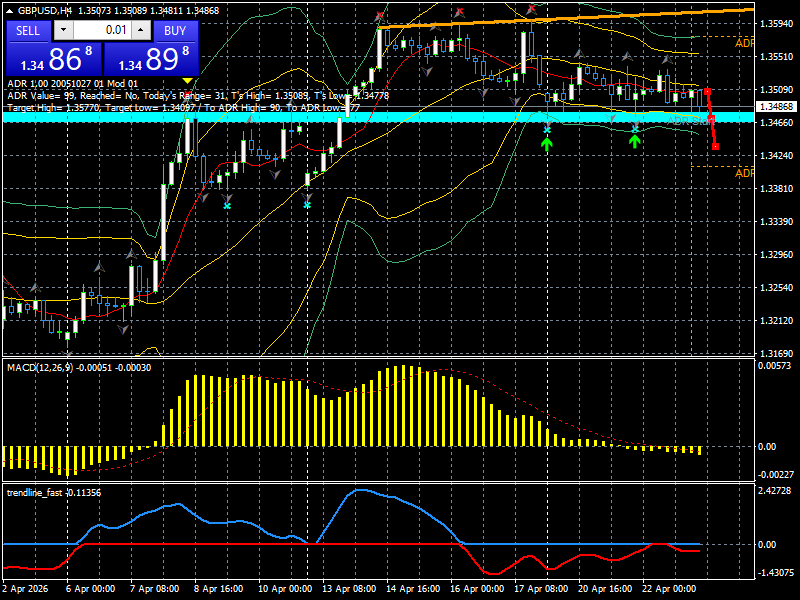Select the orange resistance trend line at chart top
The image size is (800, 600).
pos(566,18)
